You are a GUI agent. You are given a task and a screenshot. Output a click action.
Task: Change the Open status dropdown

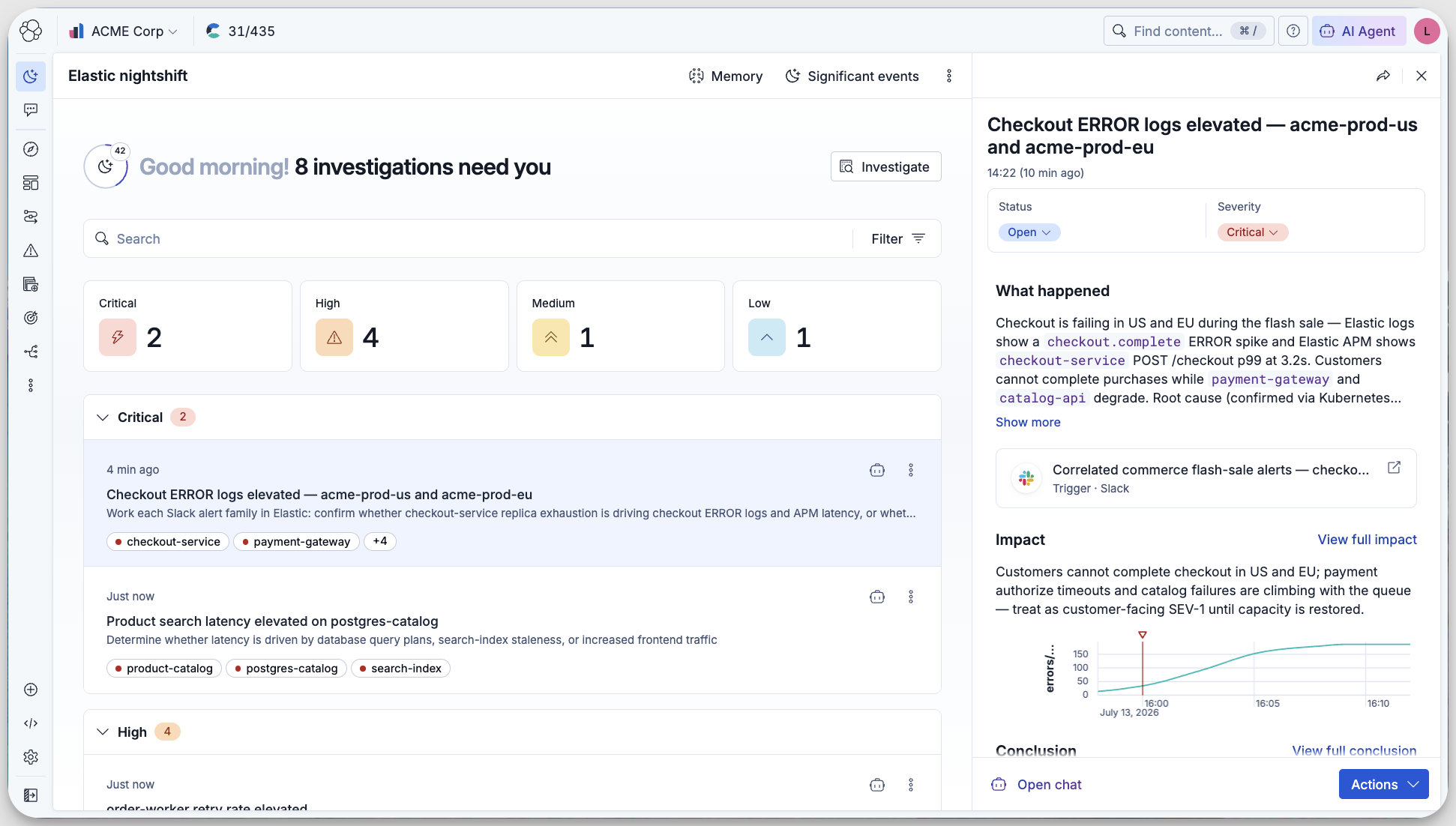pyautogui.click(x=1029, y=232)
